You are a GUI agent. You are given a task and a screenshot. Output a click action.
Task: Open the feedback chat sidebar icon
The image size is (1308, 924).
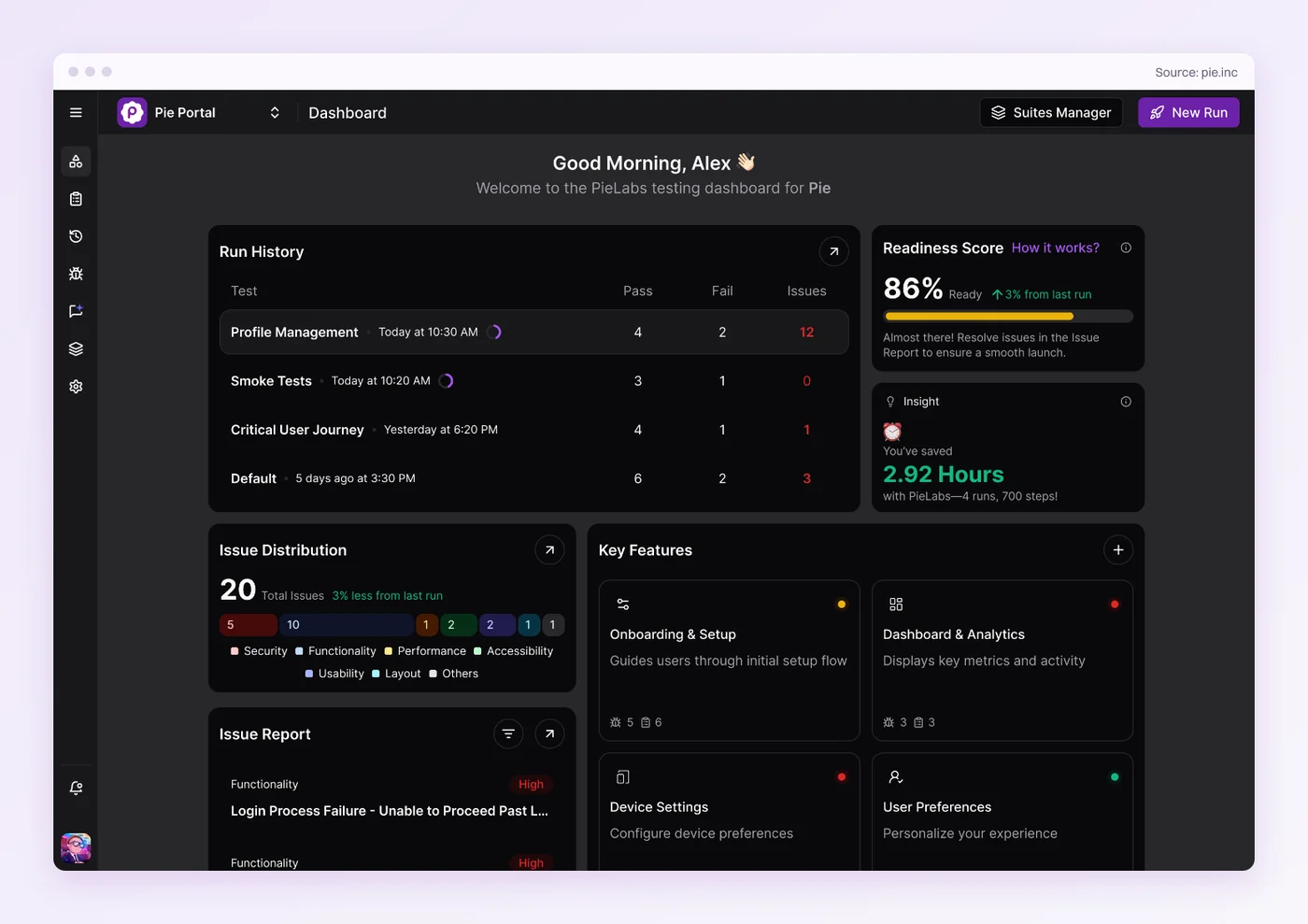tap(76, 311)
